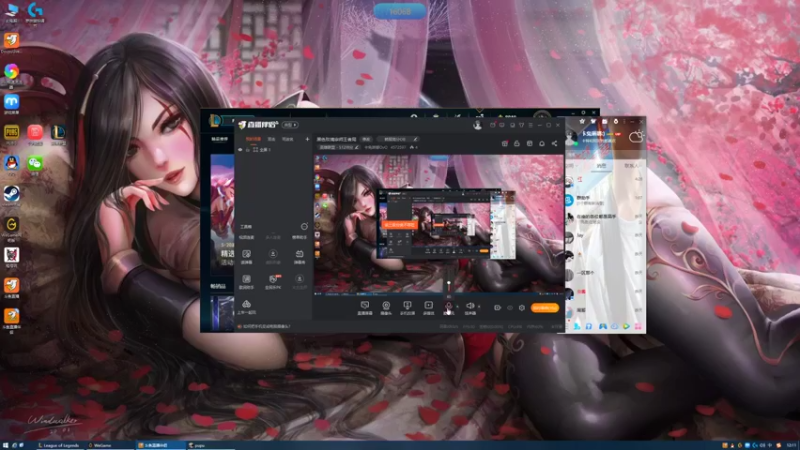Click League client logo behind companion window
800x450 pixels.
(x=215, y=120)
